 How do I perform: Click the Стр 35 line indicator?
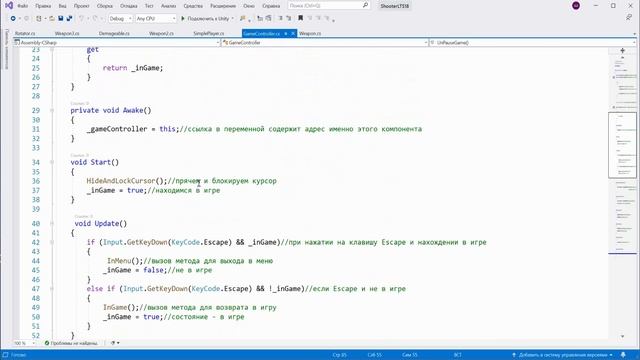pos(339,355)
